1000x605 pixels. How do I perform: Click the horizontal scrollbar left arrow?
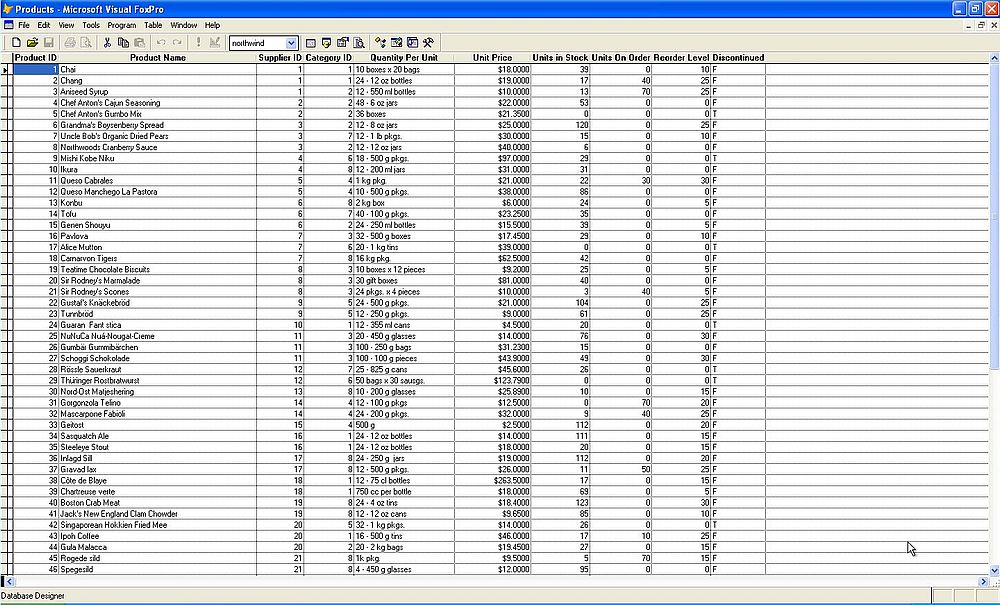[10, 581]
